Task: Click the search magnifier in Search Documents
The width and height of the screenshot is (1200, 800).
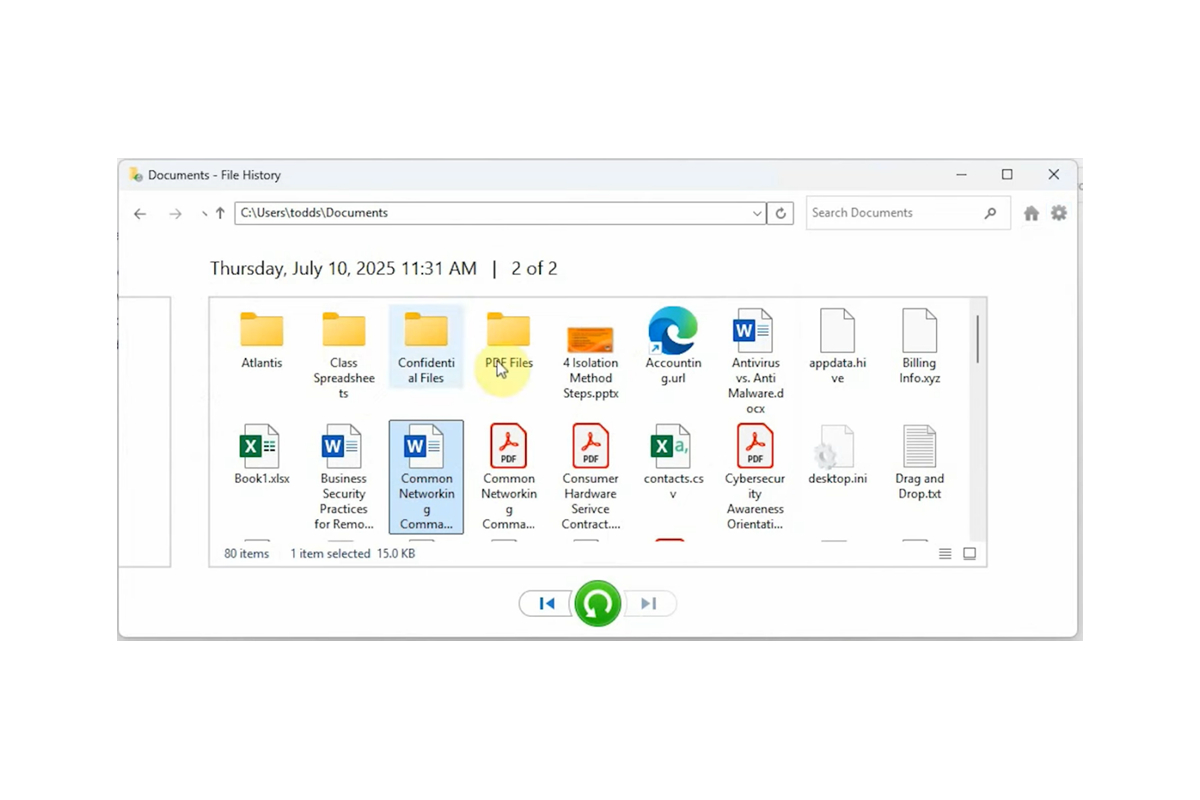Action: 990,213
